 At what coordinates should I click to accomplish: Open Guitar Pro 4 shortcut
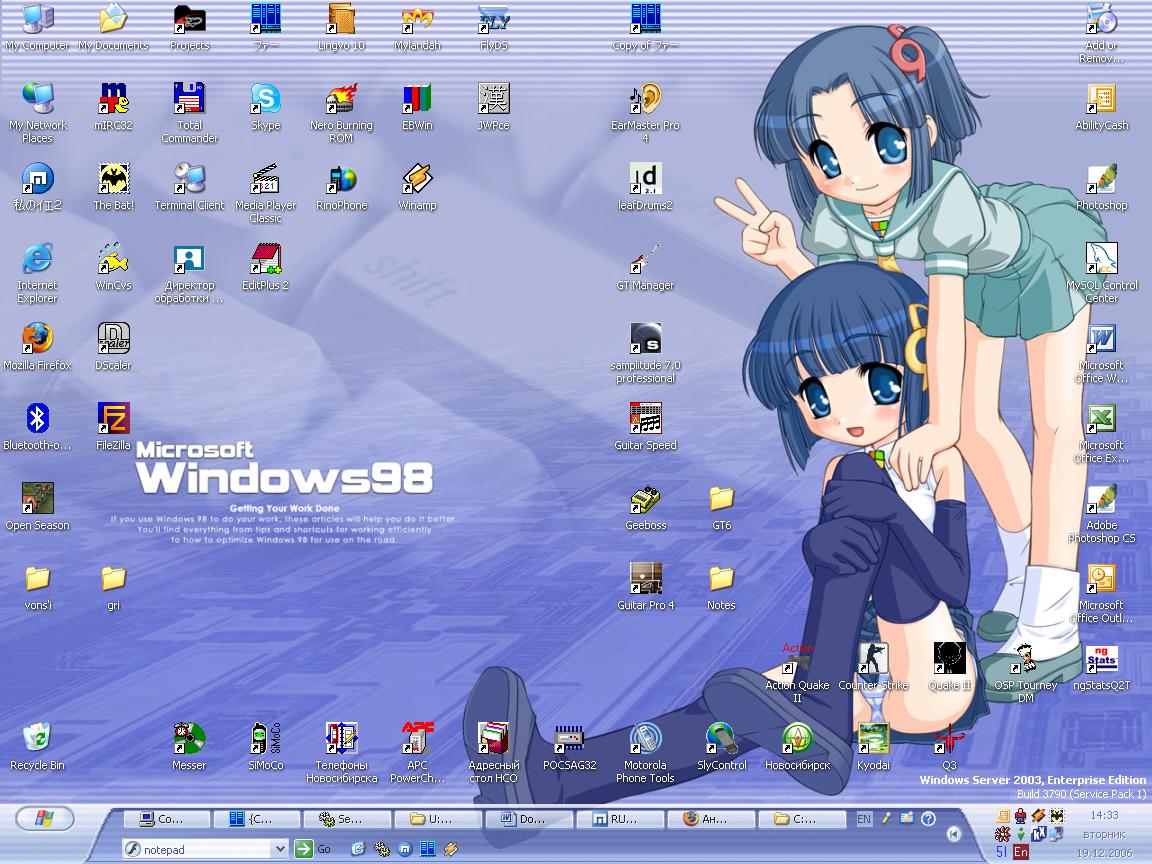645,580
